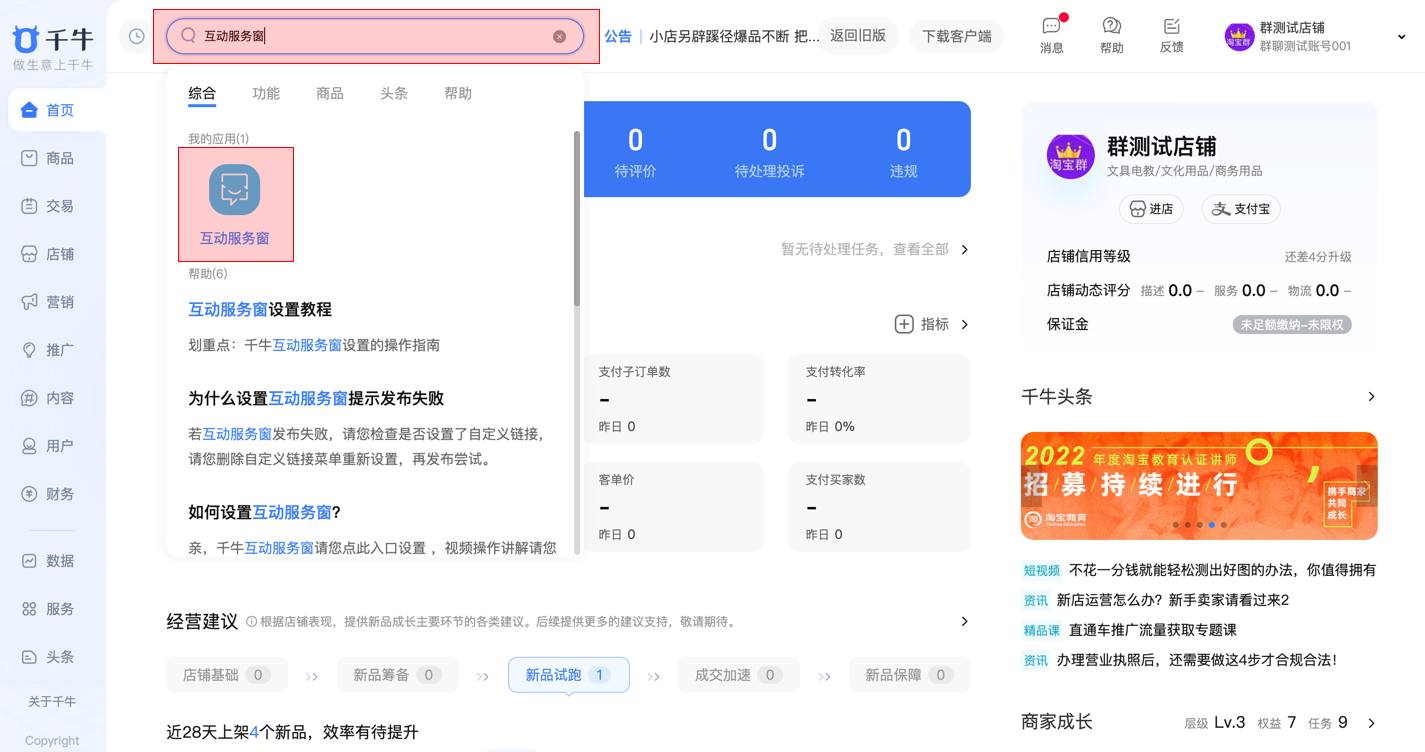The image size is (1425, 752).
Task: Click the 千牛 logo icon
Action: click(x=26, y=39)
